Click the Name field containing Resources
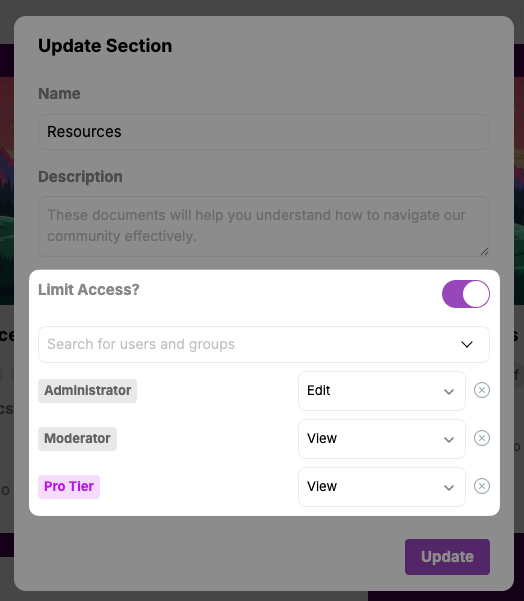 coord(264,132)
